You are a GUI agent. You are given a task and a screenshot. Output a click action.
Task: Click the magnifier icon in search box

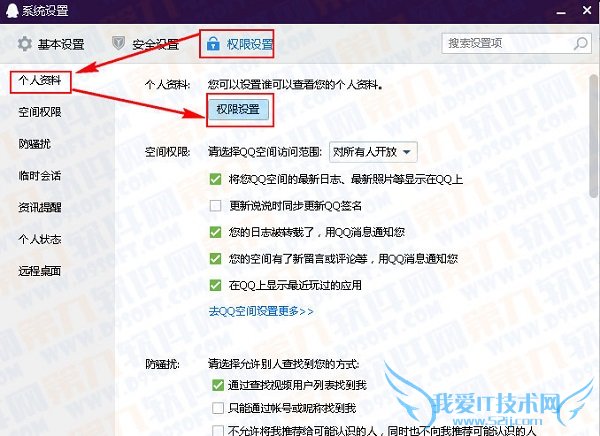coord(580,43)
